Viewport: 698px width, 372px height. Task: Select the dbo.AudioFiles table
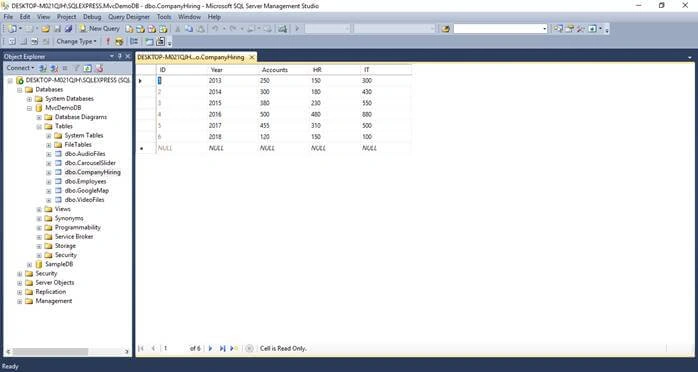click(85, 154)
